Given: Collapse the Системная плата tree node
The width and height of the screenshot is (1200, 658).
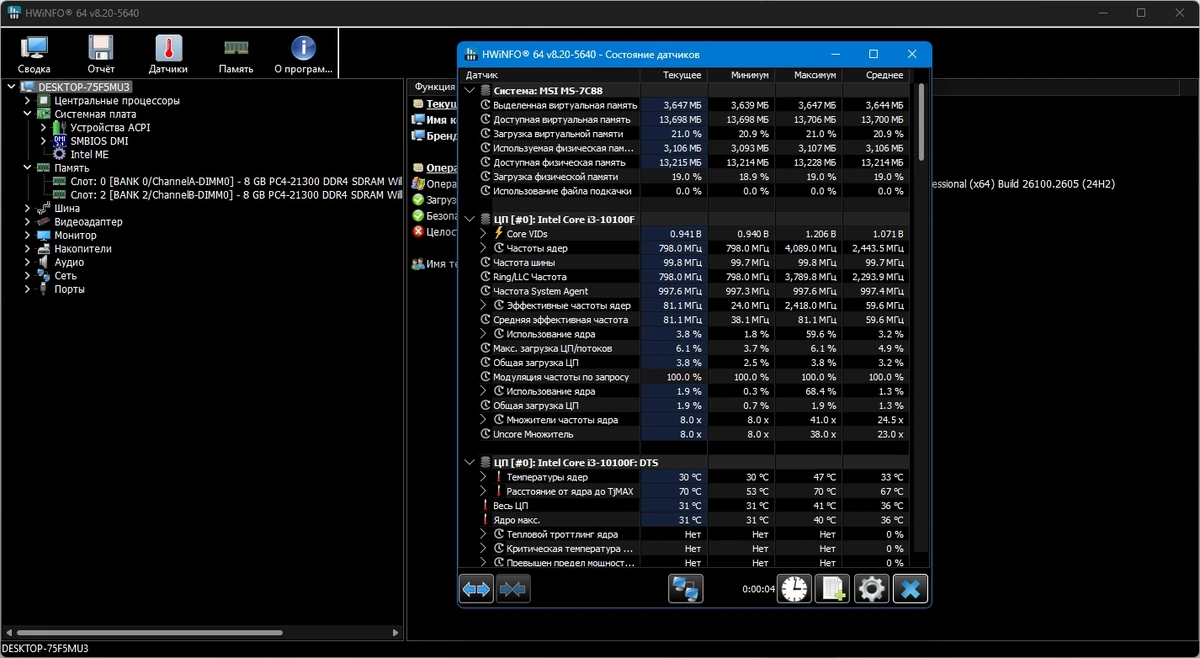Looking at the screenshot, I should pyautogui.click(x=28, y=114).
